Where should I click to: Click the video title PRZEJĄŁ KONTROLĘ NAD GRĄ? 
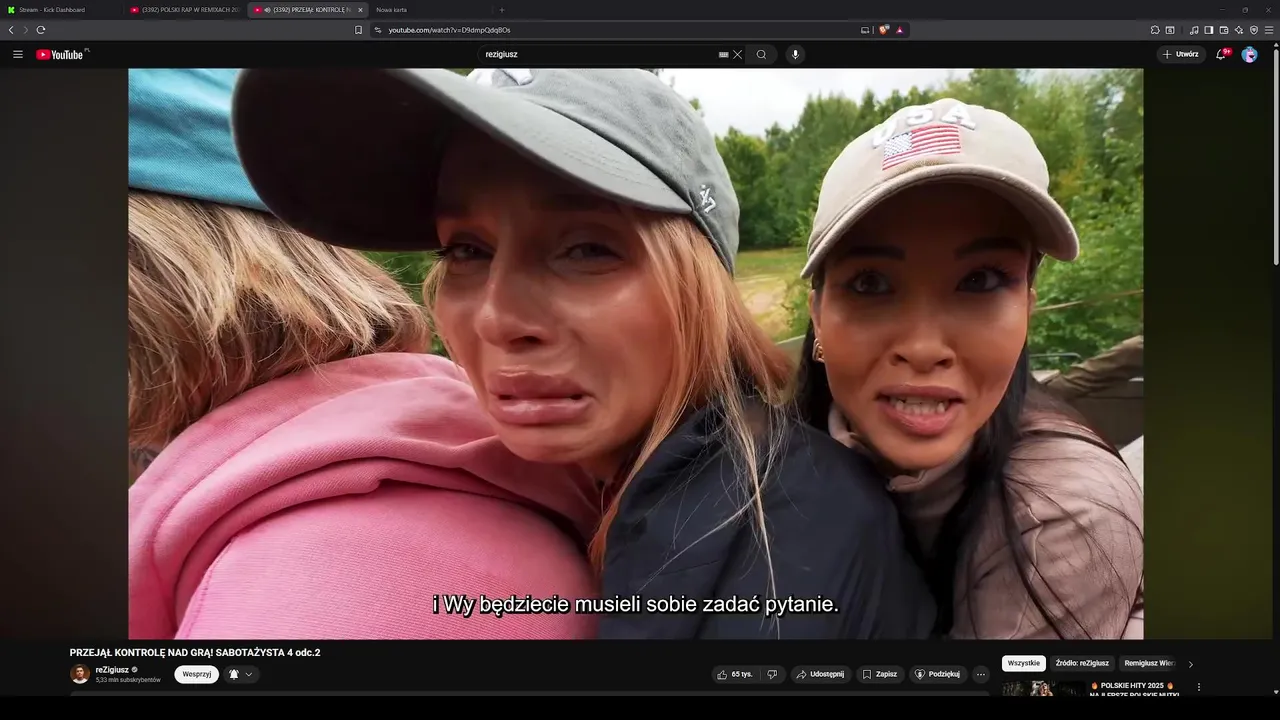(x=195, y=652)
